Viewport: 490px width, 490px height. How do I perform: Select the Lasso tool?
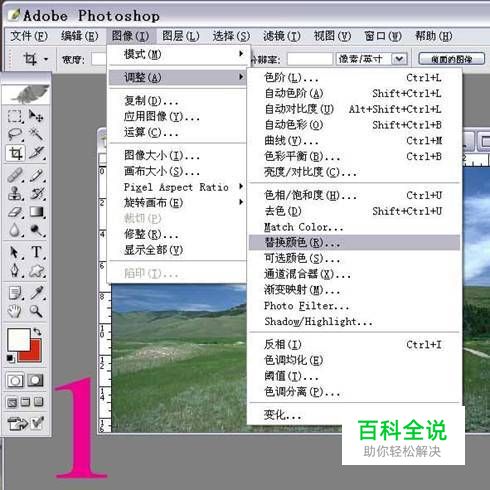click(15, 134)
